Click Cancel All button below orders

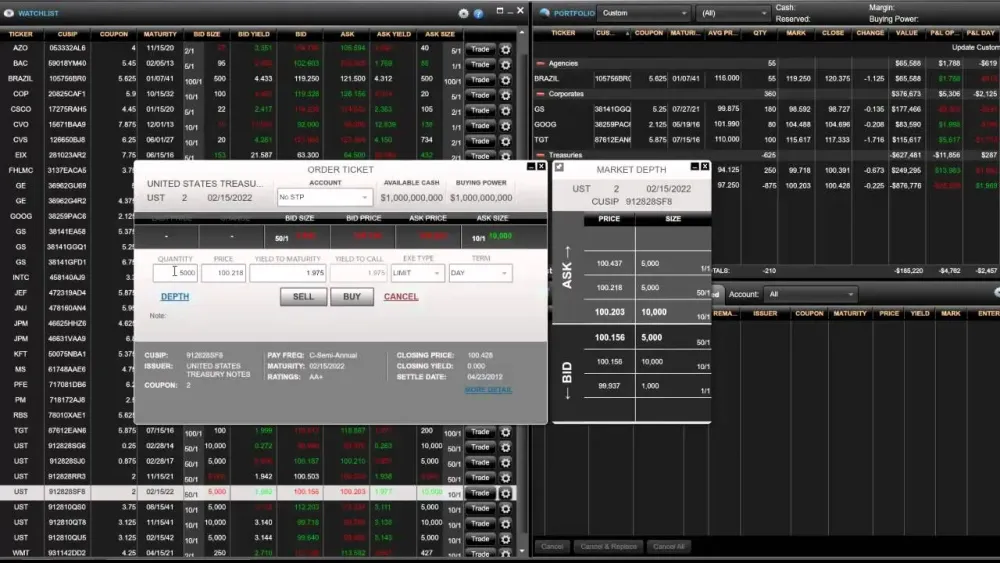[x=668, y=546]
